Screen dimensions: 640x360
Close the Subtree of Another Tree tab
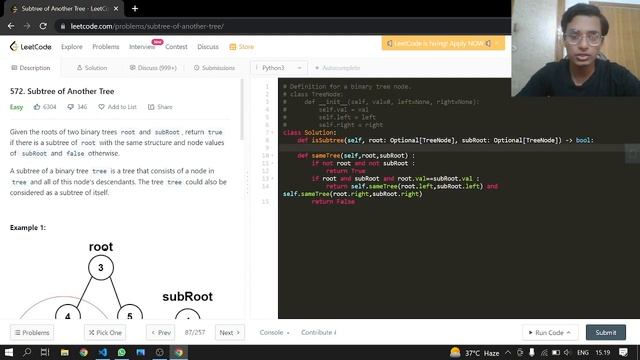pyautogui.click(x=116, y=9)
